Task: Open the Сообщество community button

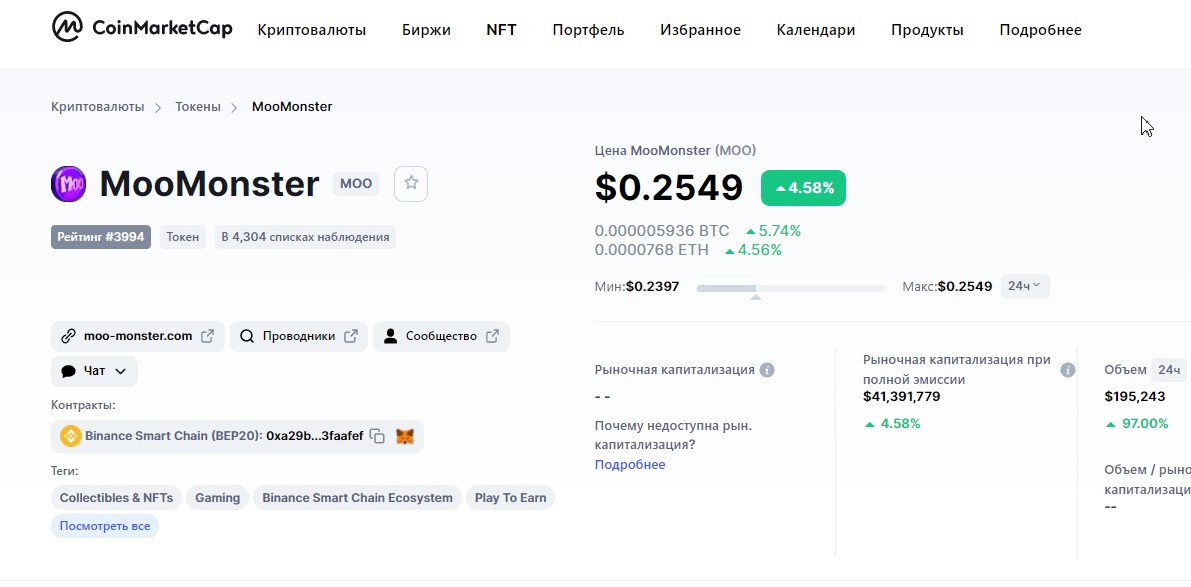Action: [441, 336]
